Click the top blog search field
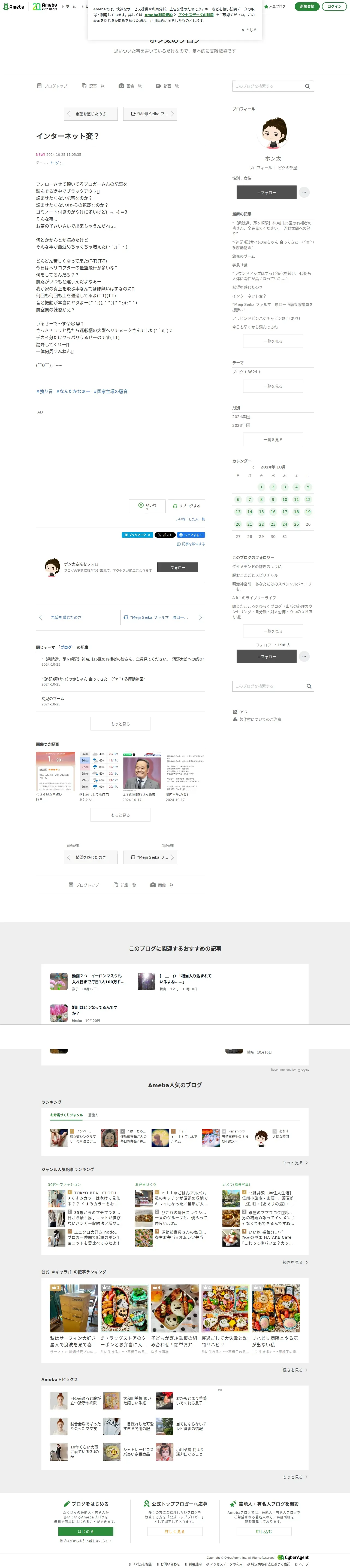This screenshot has height=1568, width=350. click(x=267, y=86)
